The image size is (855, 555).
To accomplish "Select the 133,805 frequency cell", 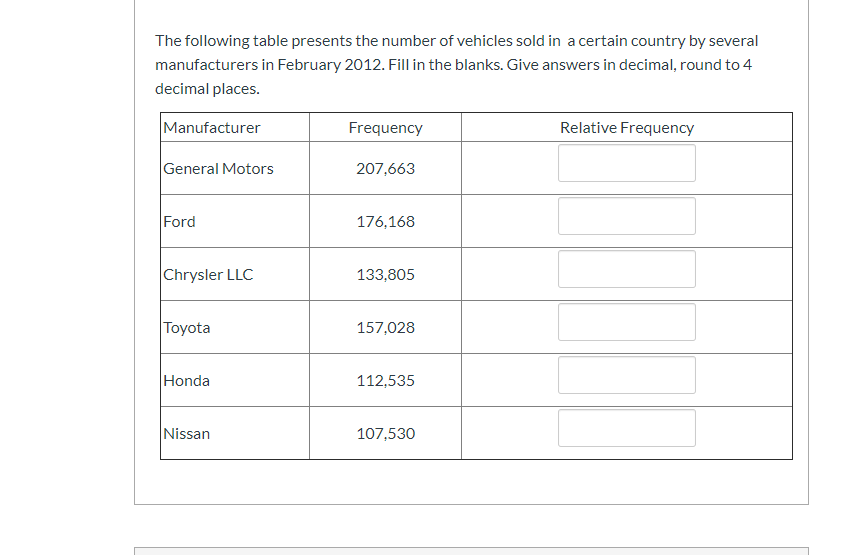I will tap(385, 275).
